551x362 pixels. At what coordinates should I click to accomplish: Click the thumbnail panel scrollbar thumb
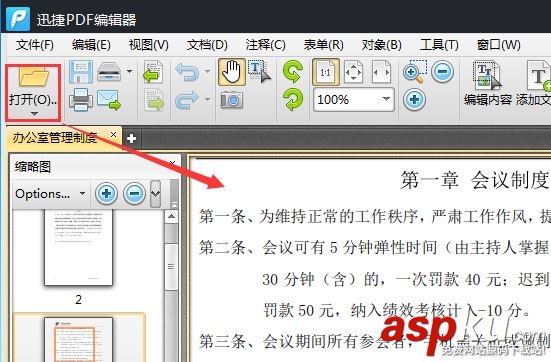171,267
